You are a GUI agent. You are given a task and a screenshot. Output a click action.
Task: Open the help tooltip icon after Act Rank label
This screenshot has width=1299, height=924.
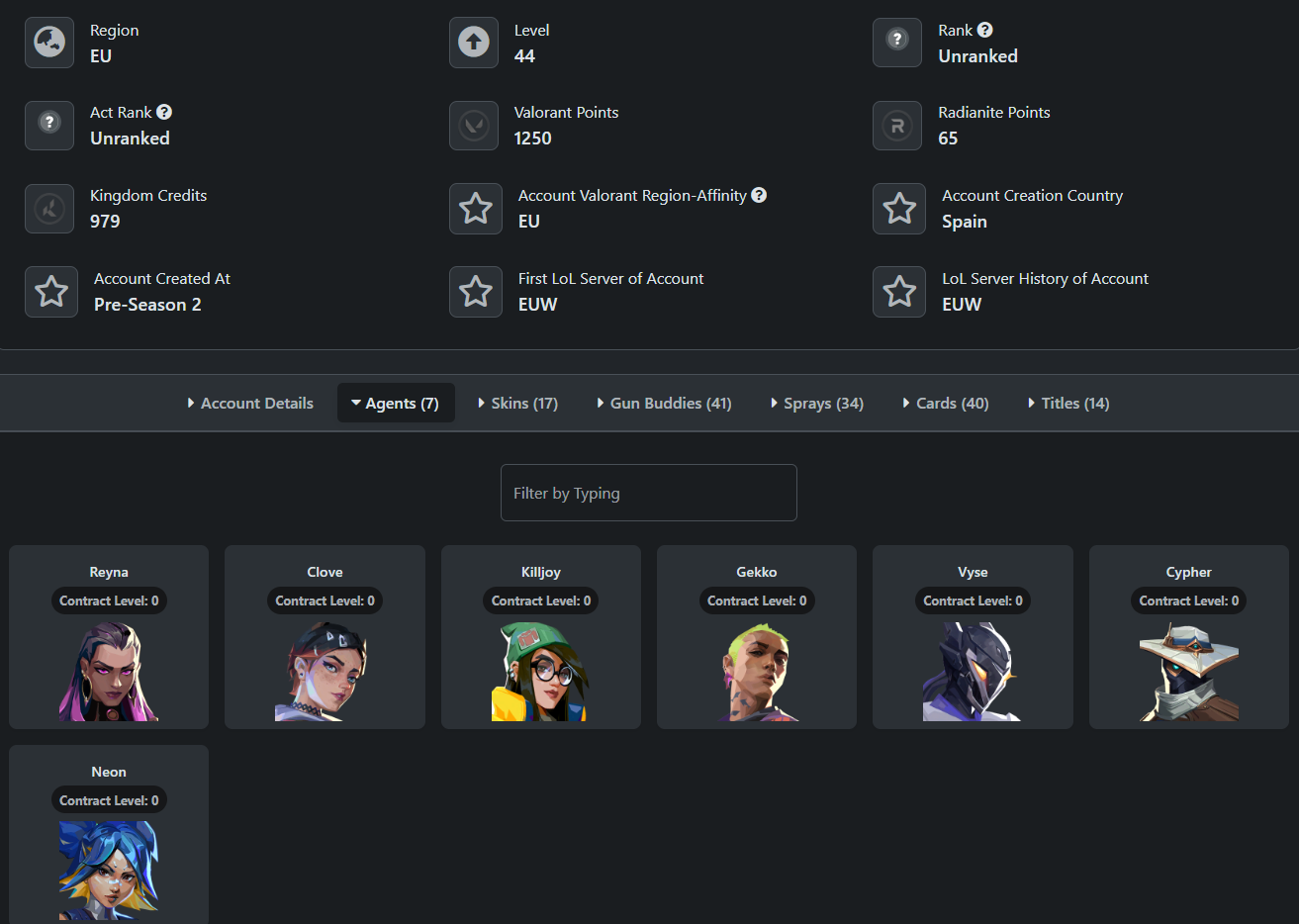tap(164, 112)
